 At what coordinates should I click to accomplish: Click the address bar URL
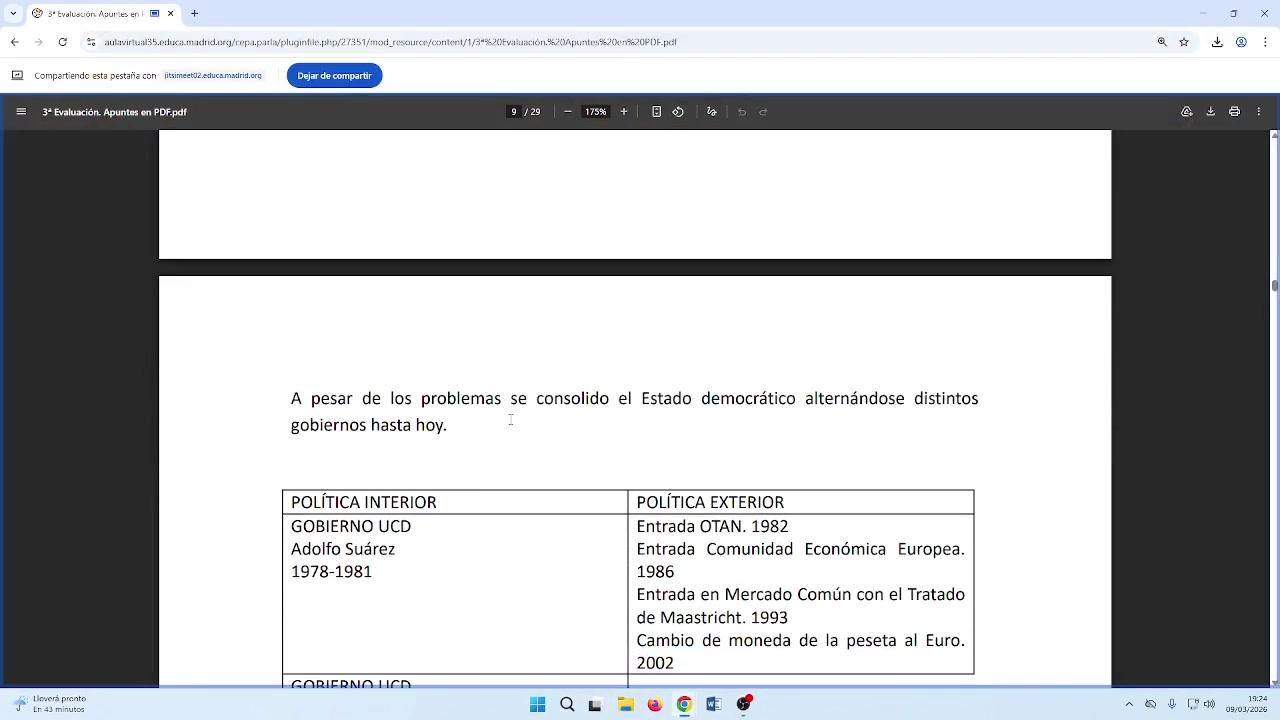tap(390, 42)
